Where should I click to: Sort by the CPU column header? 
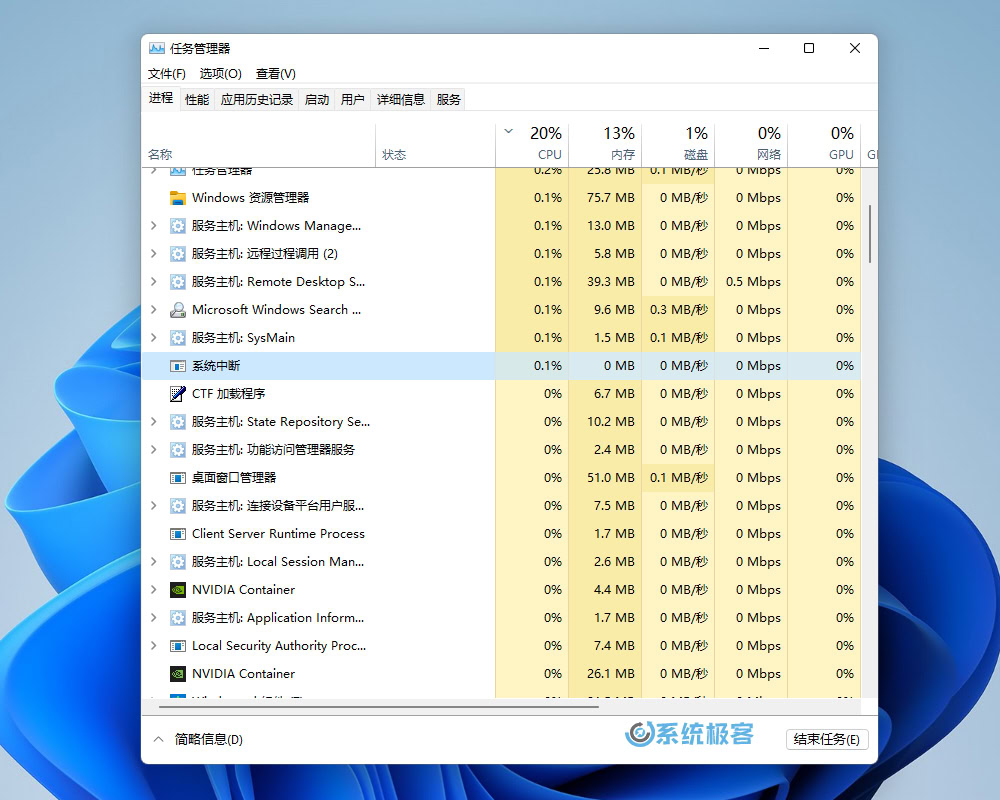point(532,144)
